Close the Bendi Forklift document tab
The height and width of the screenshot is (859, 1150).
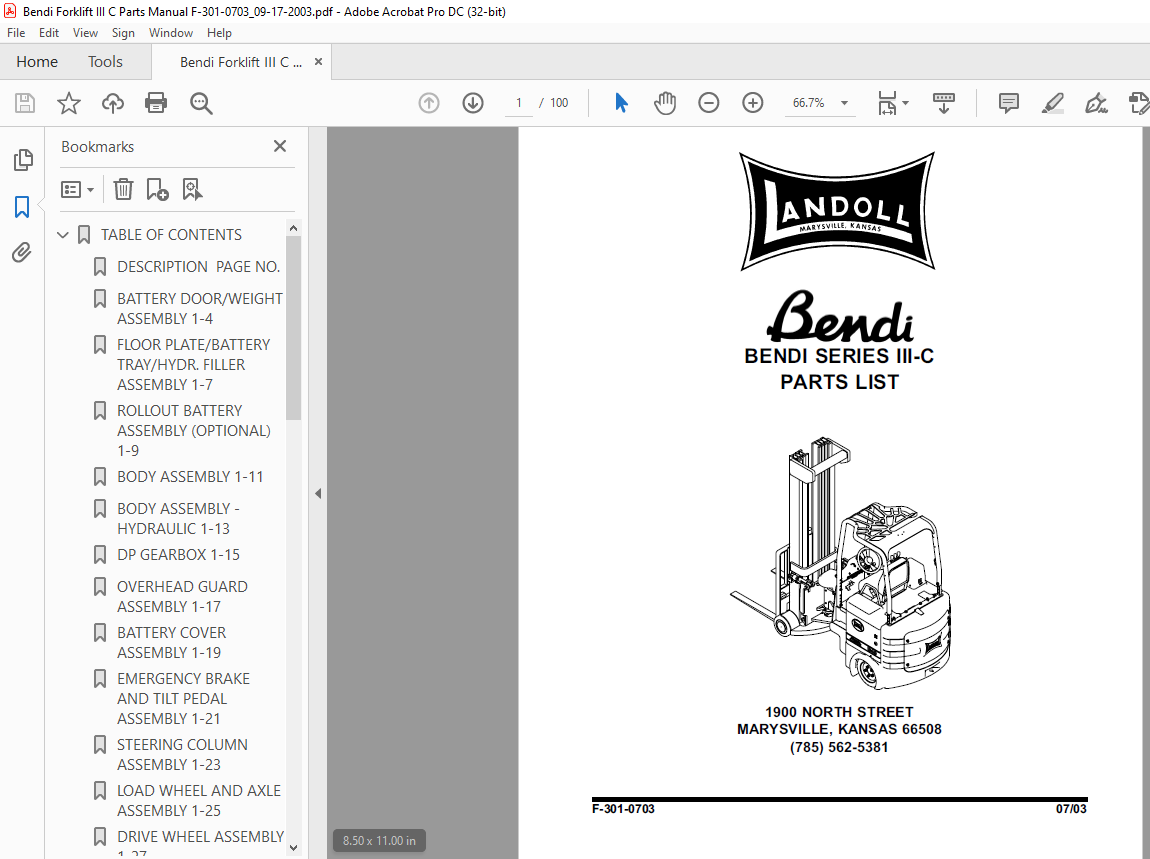[x=318, y=62]
